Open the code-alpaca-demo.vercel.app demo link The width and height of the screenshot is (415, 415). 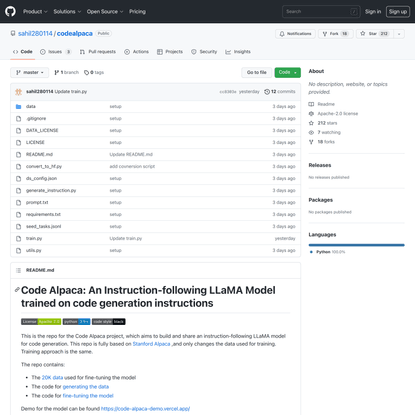pos(145,409)
